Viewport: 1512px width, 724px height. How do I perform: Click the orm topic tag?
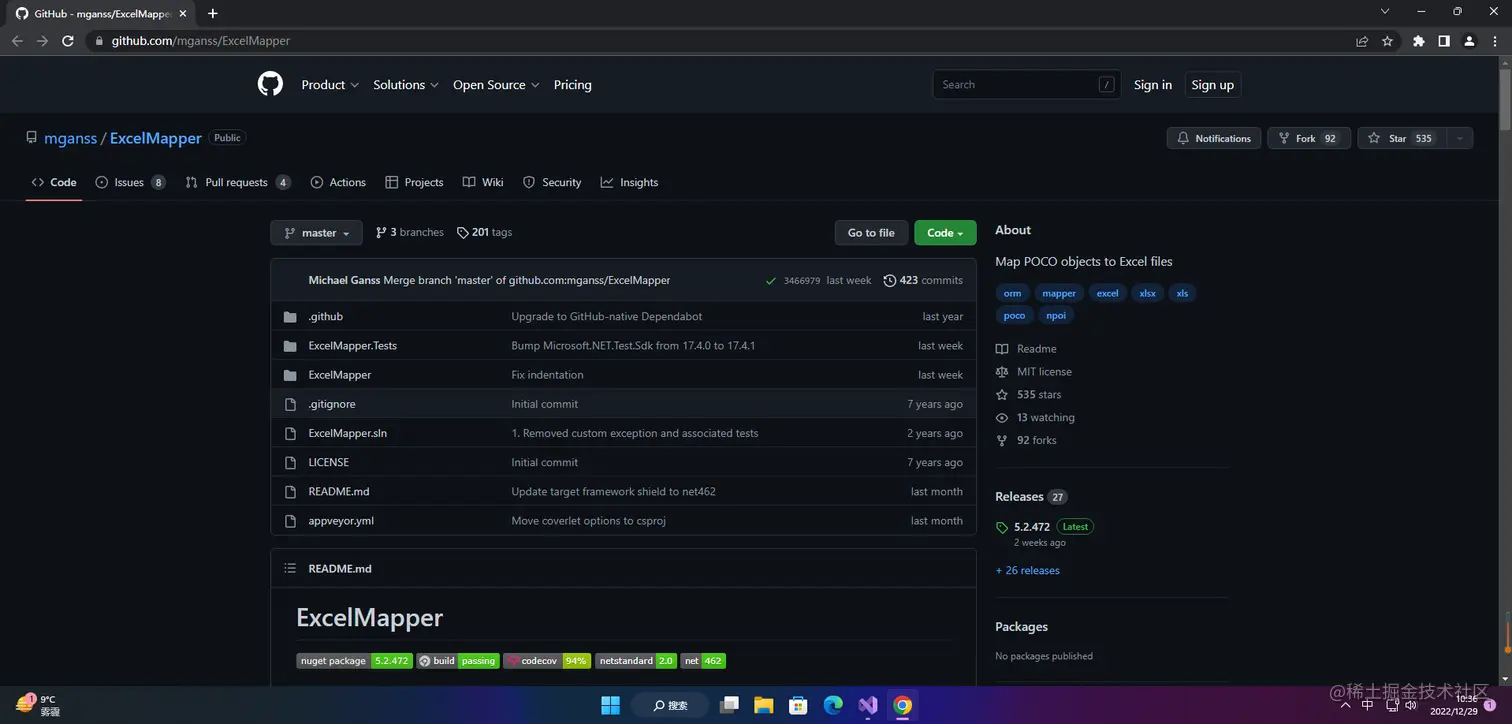point(1013,293)
